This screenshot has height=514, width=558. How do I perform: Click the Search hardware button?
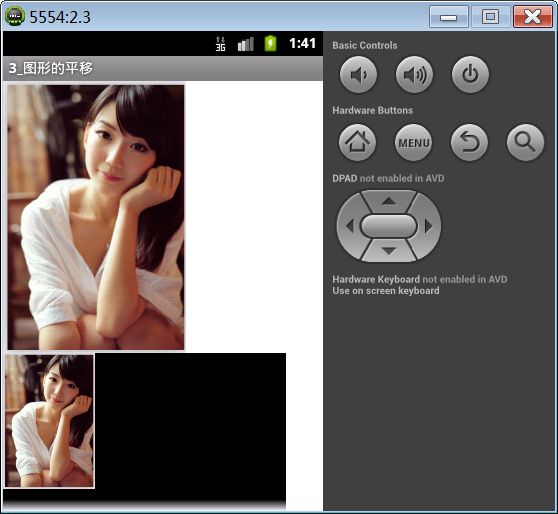point(525,142)
